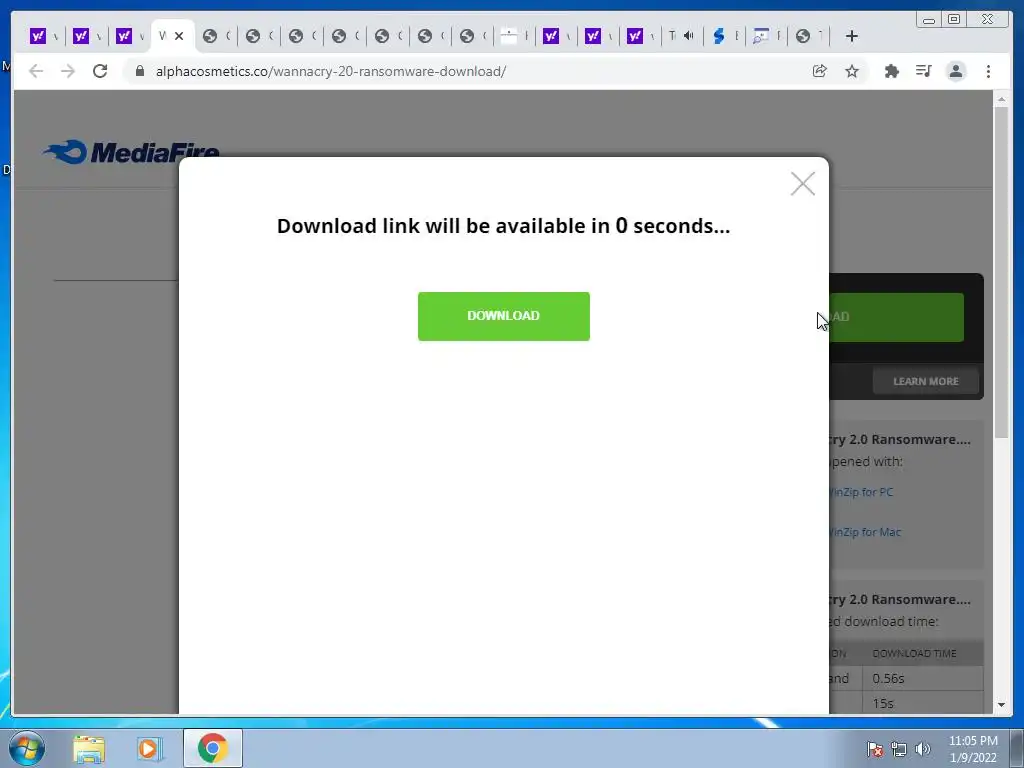Click the MediaFire logo

coord(131,152)
